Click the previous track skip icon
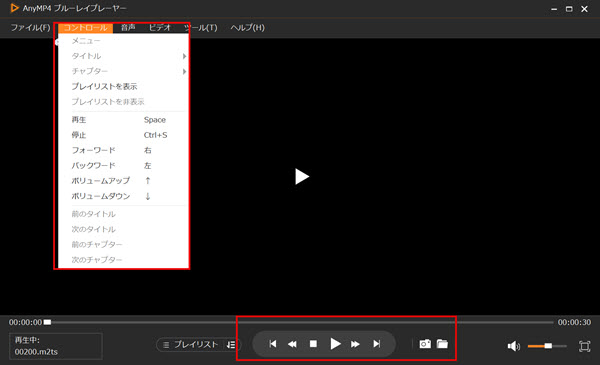Screen dimensions: 600x365 point(272,344)
